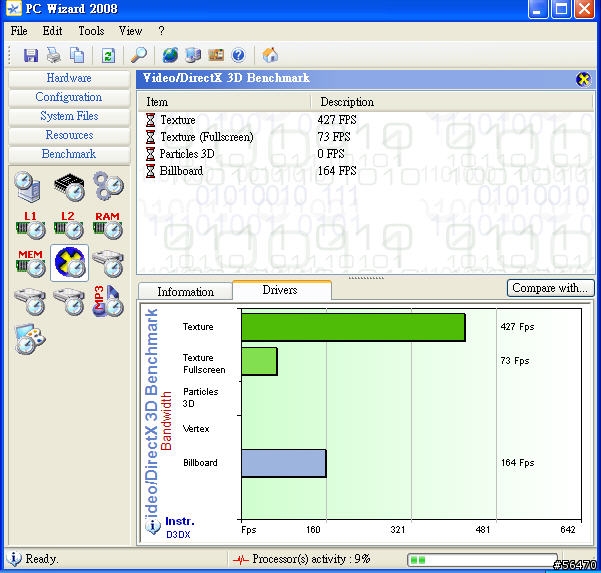Image resolution: width=601 pixels, height=573 pixels.
Task: Open the gears benchmark icon
Action: point(109,186)
